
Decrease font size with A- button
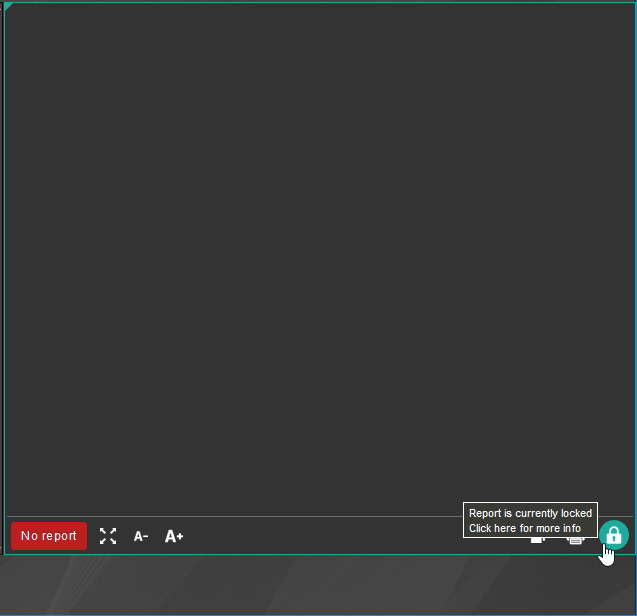pyautogui.click(x=141, y=536)
